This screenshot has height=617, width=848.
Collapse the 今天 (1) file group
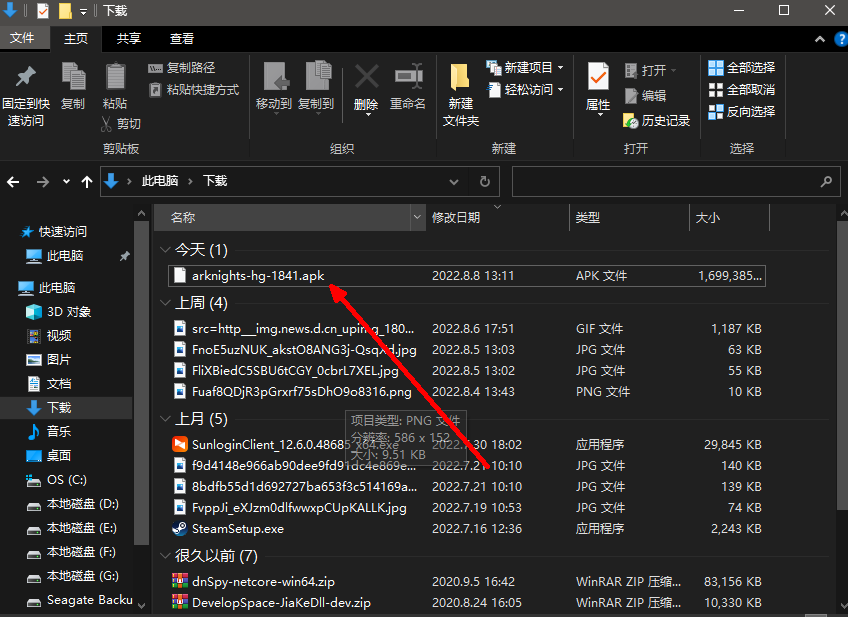click(x=165, y=250)
